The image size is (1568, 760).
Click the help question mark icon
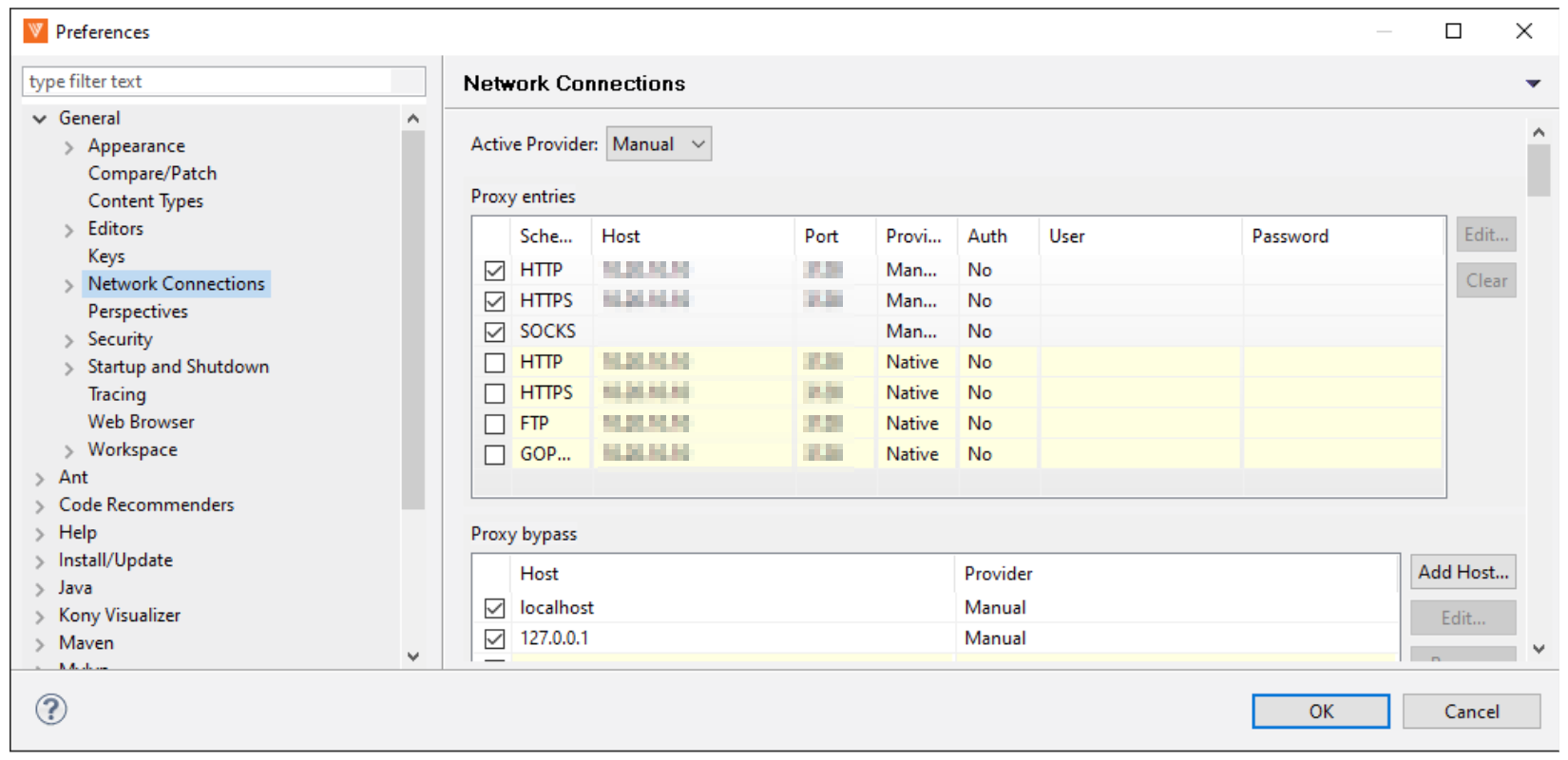tap(51, 709)
